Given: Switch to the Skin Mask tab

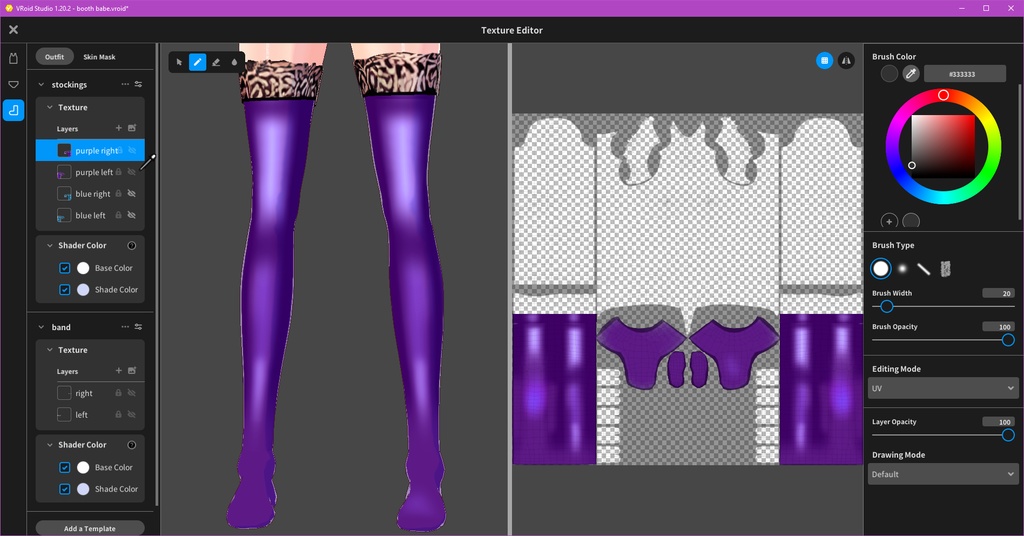Looking at the screenshot, I should point(99,57).
